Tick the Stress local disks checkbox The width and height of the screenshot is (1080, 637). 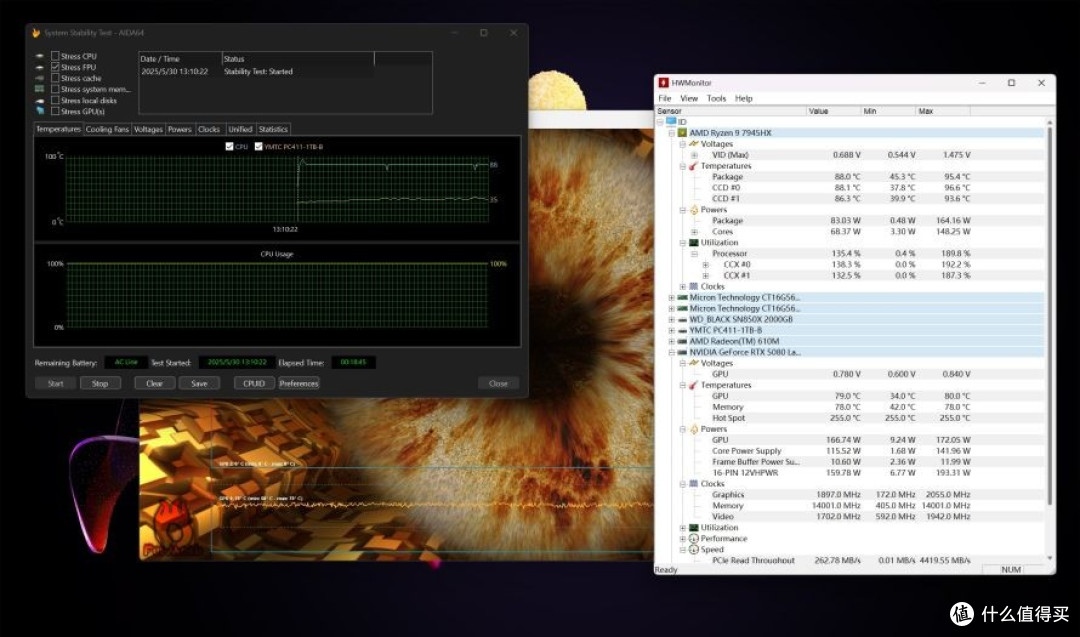[x=55, y=101]
